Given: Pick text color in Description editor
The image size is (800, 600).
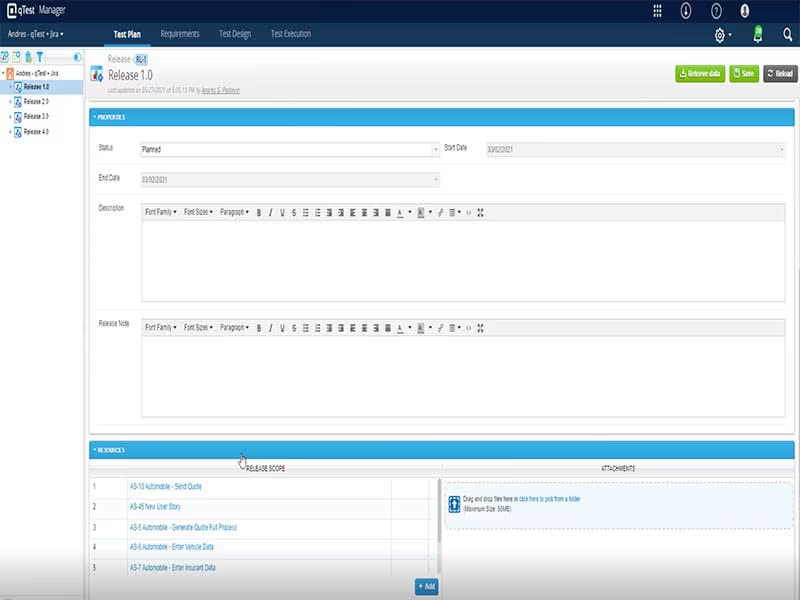Looking at the screenshot, I should point(400,213).
